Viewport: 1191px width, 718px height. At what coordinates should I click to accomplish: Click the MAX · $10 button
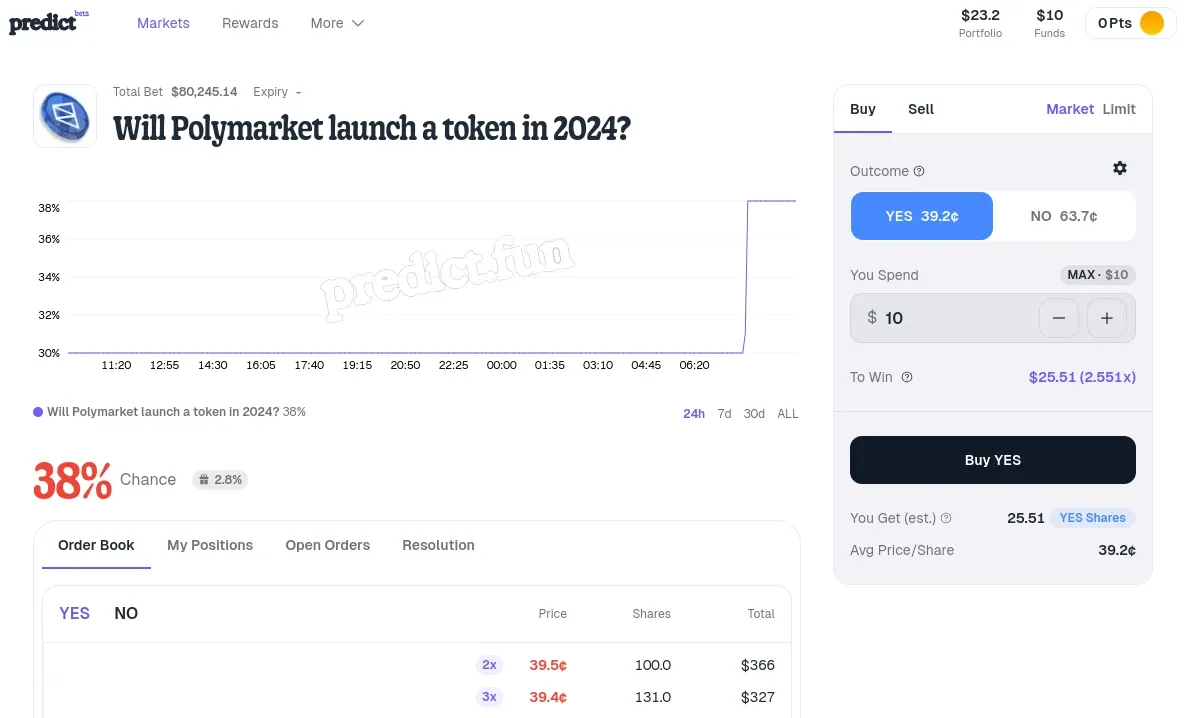tap(1098, 274)
